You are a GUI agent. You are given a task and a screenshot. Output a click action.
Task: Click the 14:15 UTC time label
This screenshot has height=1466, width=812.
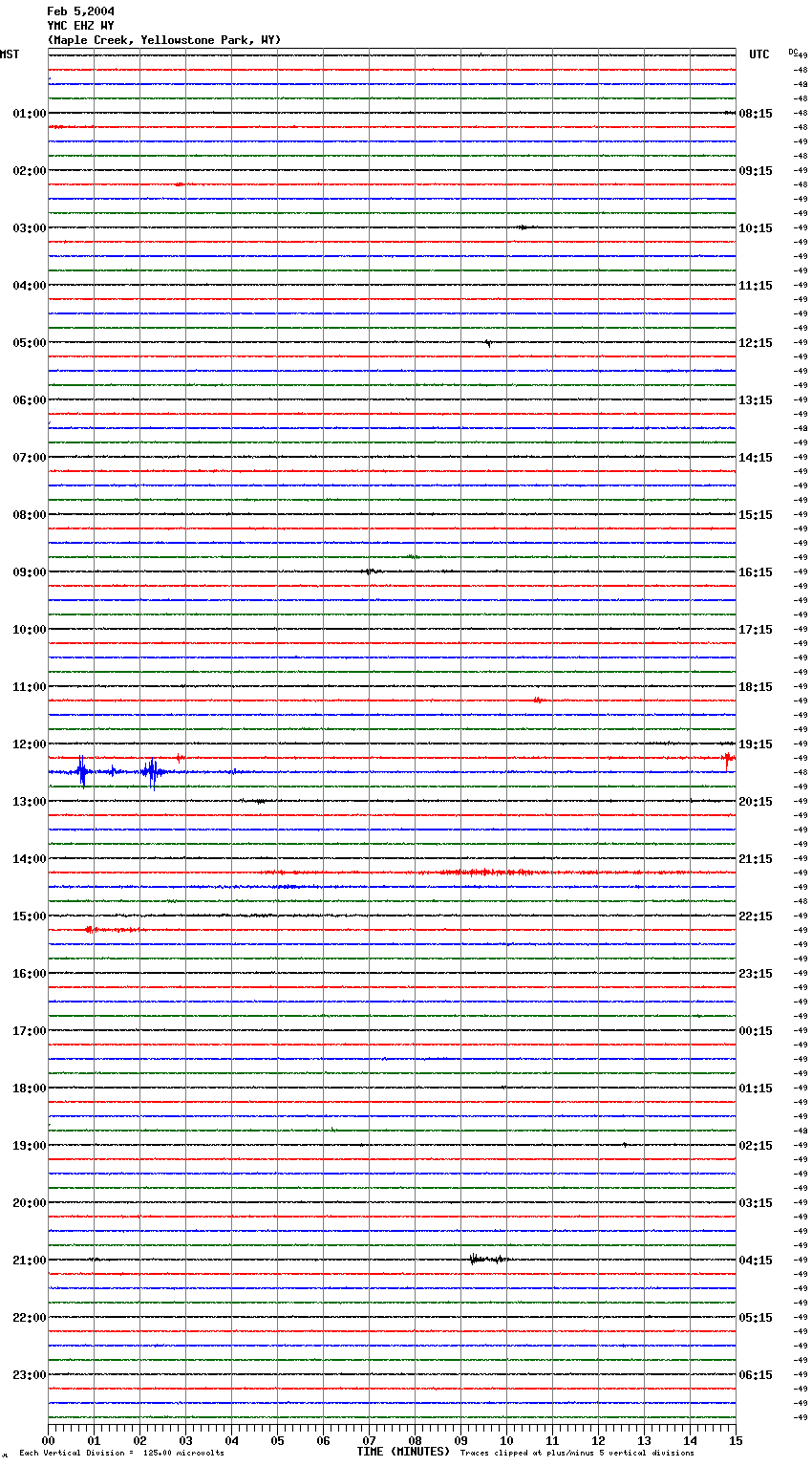pos(756,458)
